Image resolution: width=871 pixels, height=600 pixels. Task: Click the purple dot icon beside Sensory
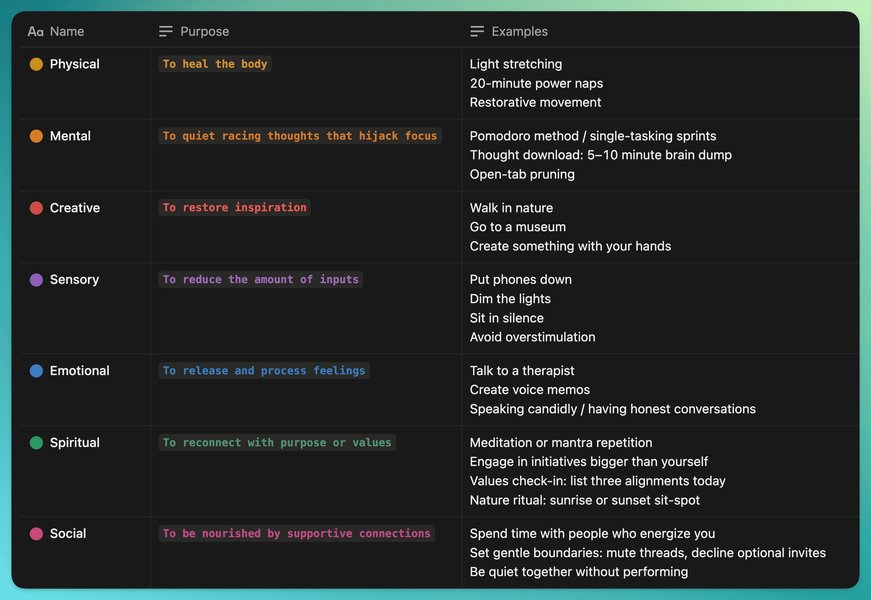pyautogui.click(x=37, y=280)
